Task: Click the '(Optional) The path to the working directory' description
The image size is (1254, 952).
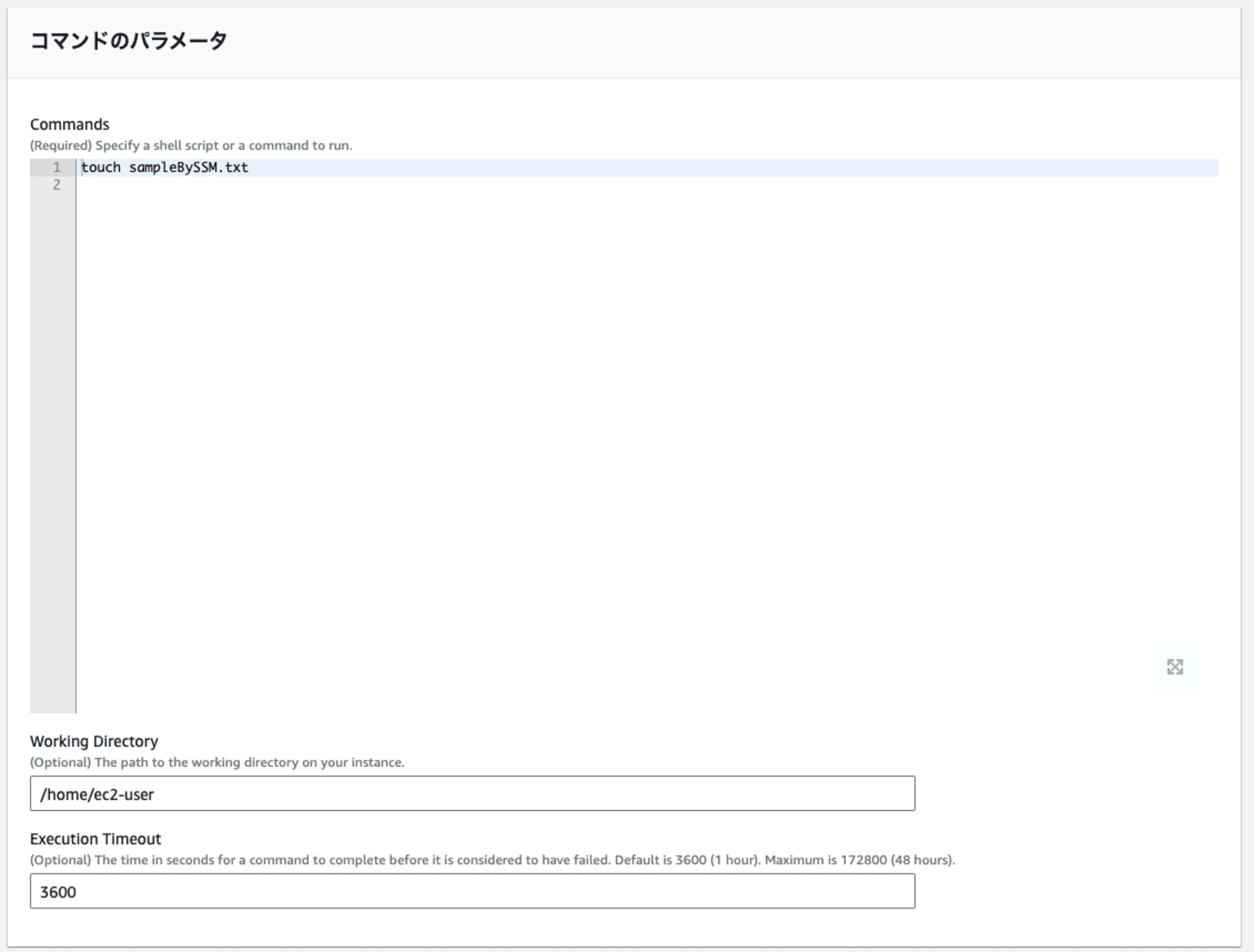Action: pyautogui.click(x=217, y=762)
